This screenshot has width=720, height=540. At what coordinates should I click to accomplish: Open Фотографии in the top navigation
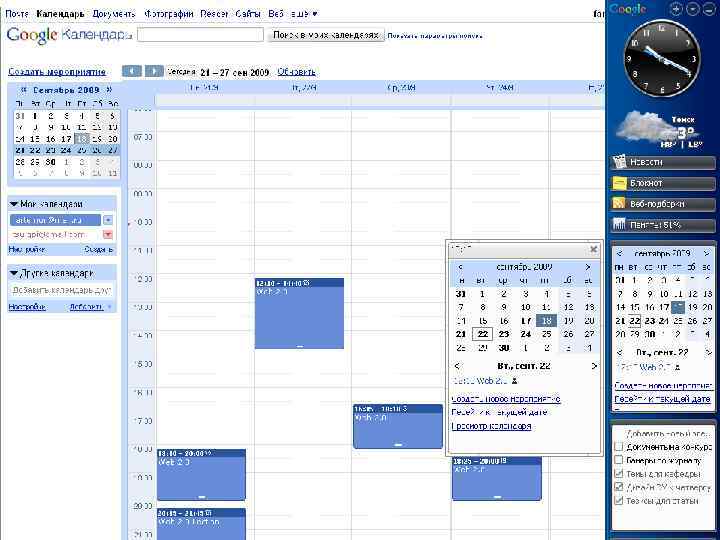169,14
